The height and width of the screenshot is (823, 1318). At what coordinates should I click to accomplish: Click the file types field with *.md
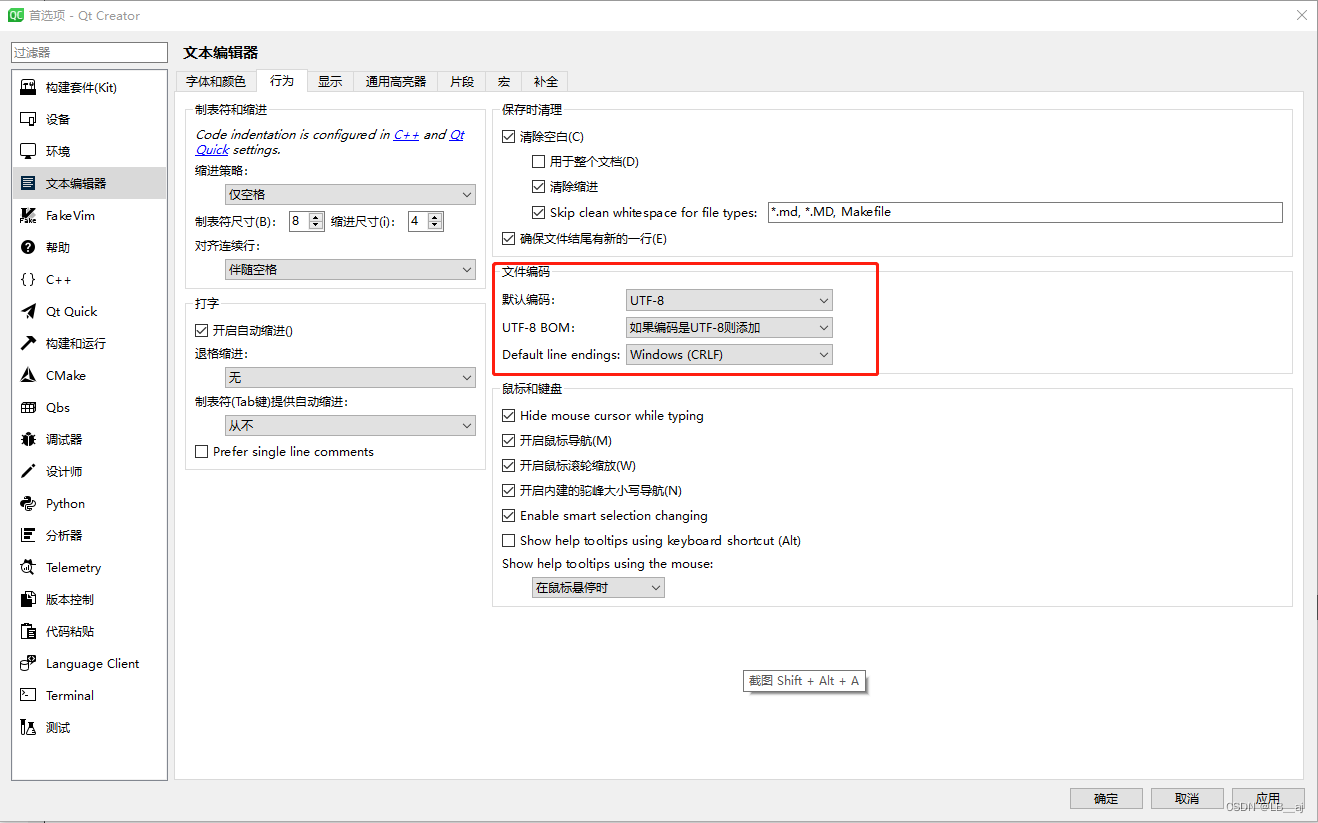coord(1024,212)
